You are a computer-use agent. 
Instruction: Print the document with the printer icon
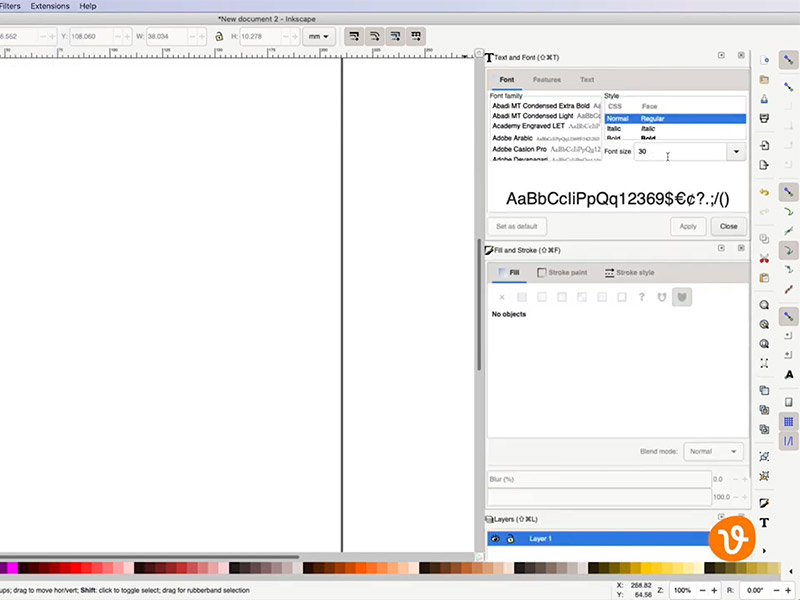(x=764, y=118)
